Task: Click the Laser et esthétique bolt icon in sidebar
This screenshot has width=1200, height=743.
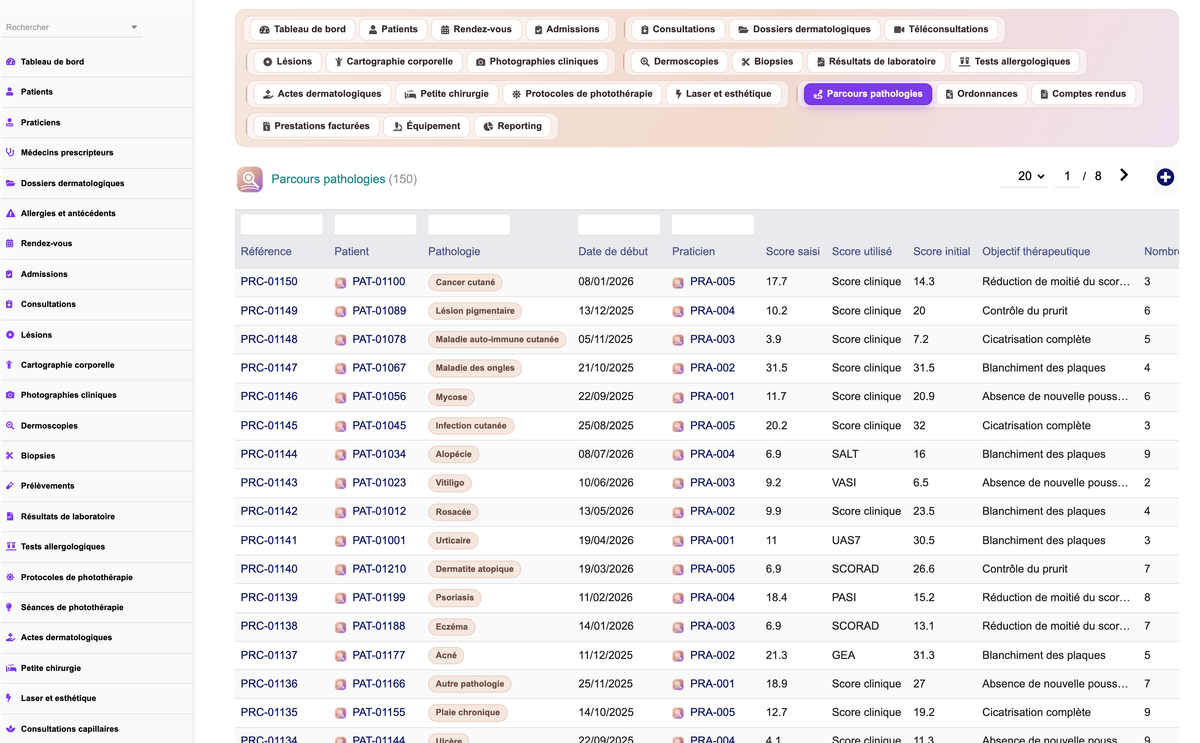Action: pos(11,698)
